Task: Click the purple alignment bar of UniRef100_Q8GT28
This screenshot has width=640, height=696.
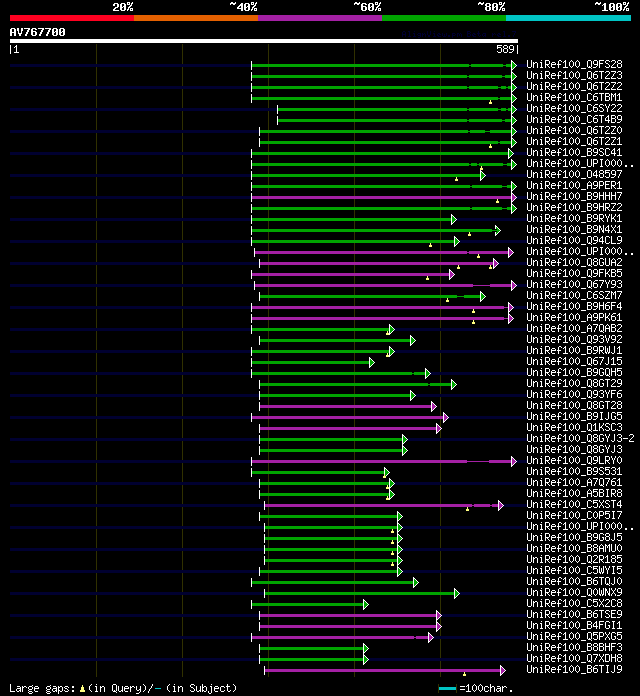Action: click(346, 407)
